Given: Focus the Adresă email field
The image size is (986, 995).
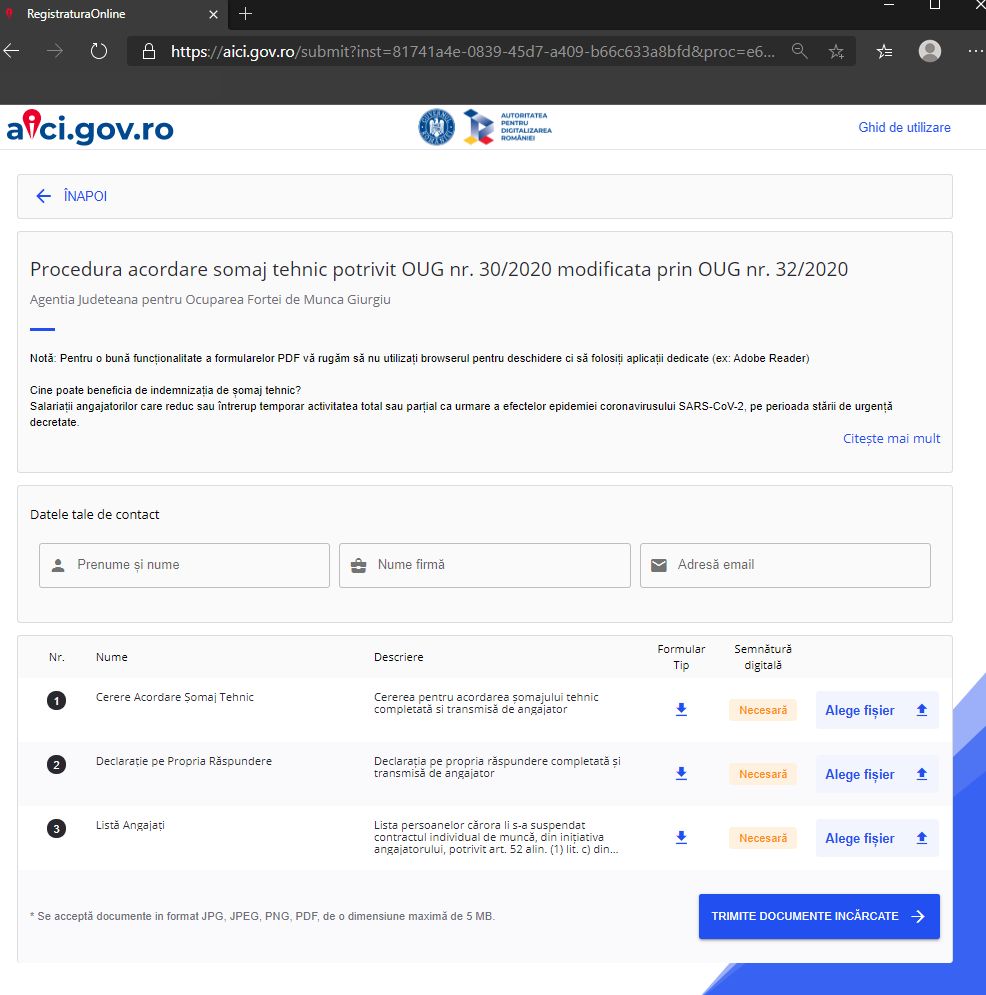Looking at the screenshot, I should pyautogui.click(x=785, y=565).
